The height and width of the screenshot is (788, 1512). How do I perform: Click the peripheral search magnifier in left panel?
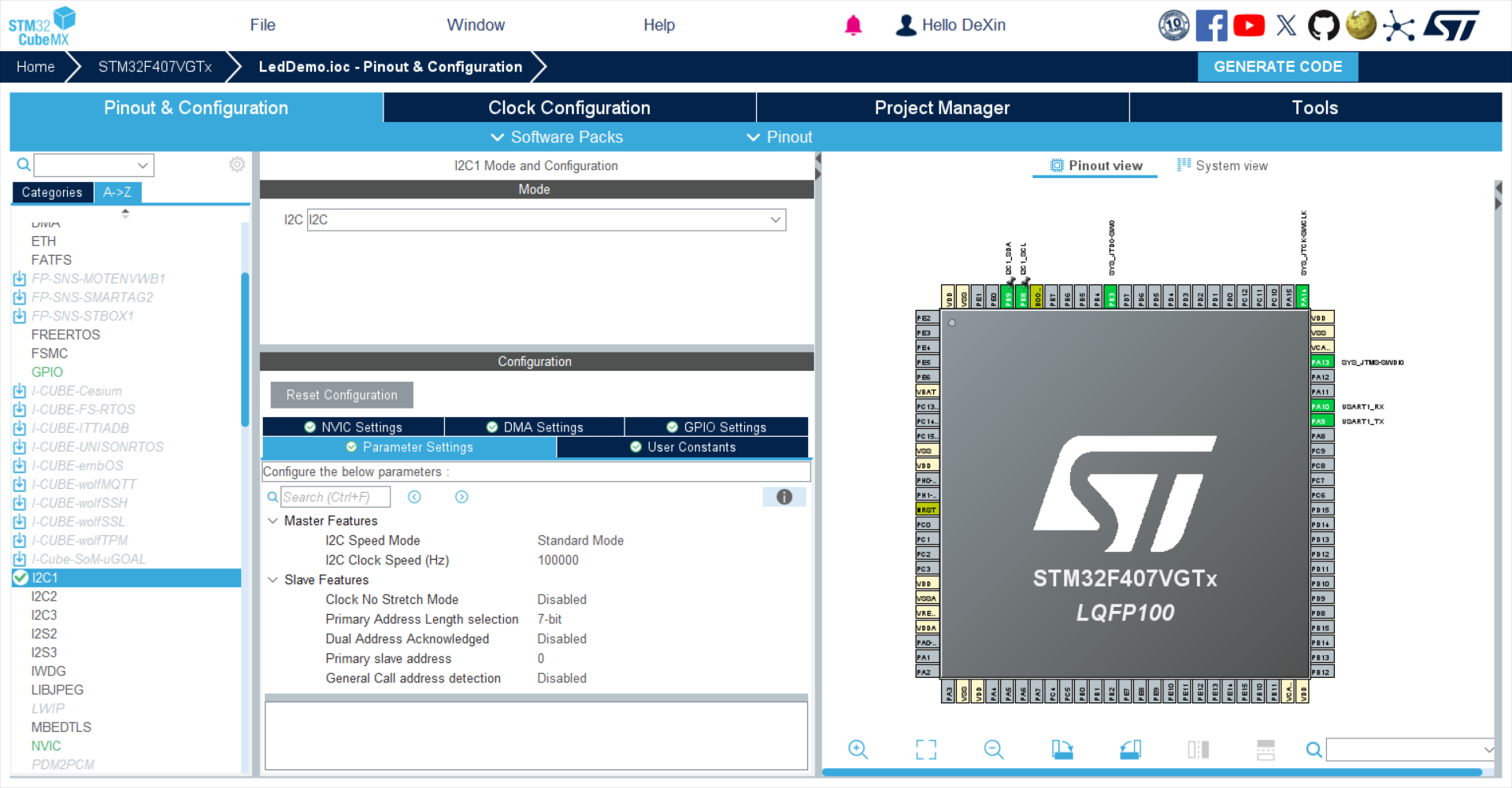point(24,165)
